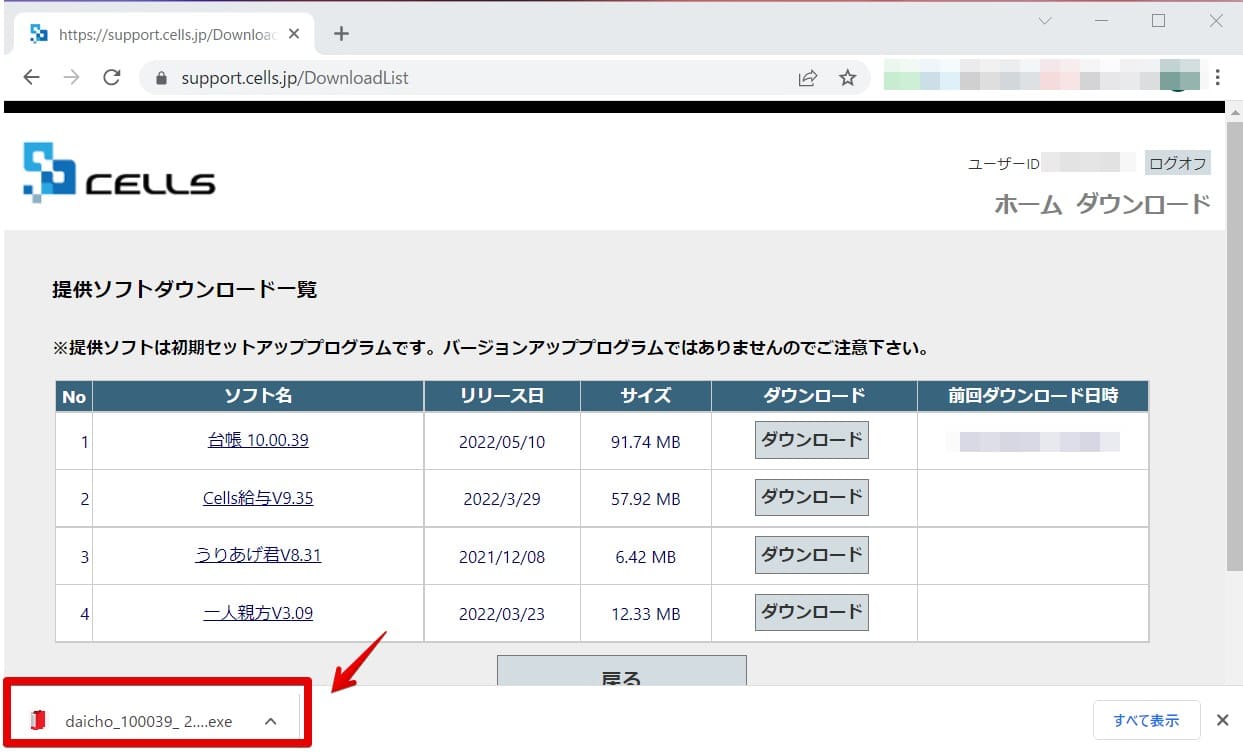Click the release date 2021/12/08 cell
1243x752 pixels.
click(x=502, y=557)
